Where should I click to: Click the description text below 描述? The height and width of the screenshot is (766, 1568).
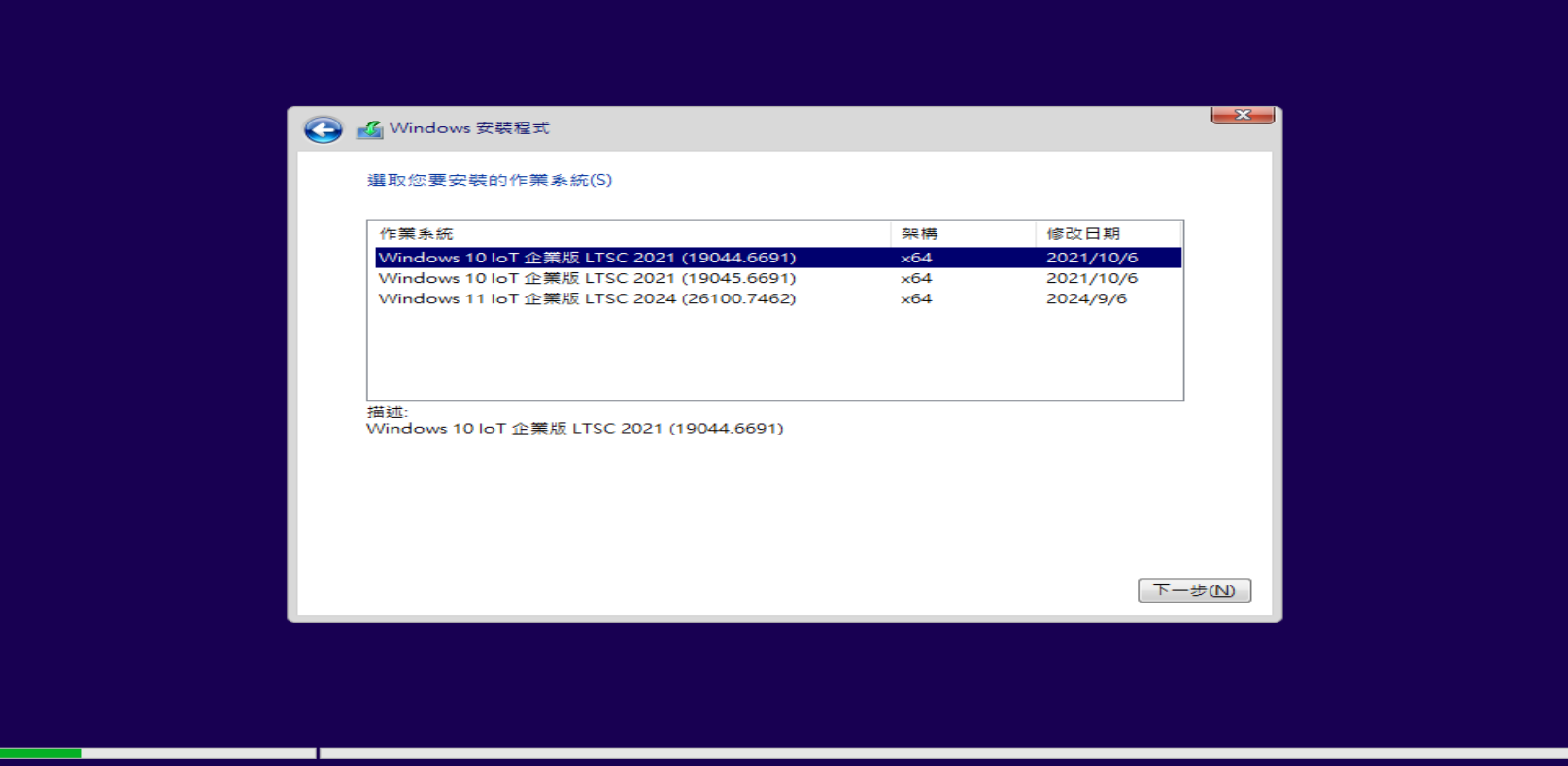click(x=574, y=429)
